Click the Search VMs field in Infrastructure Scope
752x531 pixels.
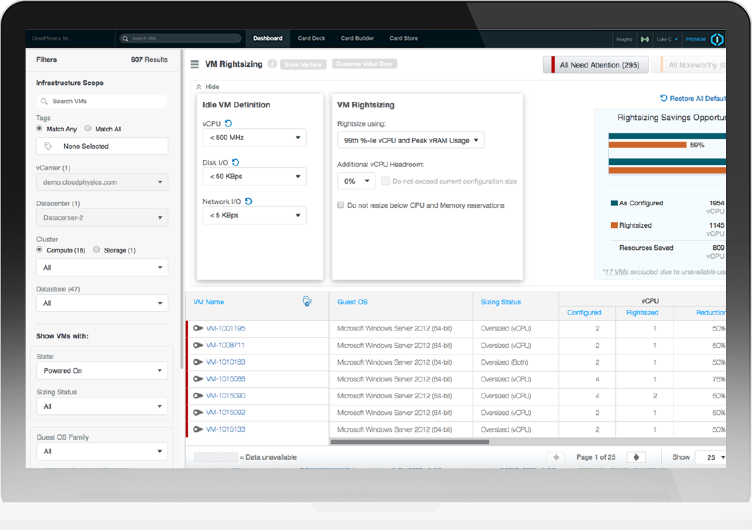tap(102, 101)
